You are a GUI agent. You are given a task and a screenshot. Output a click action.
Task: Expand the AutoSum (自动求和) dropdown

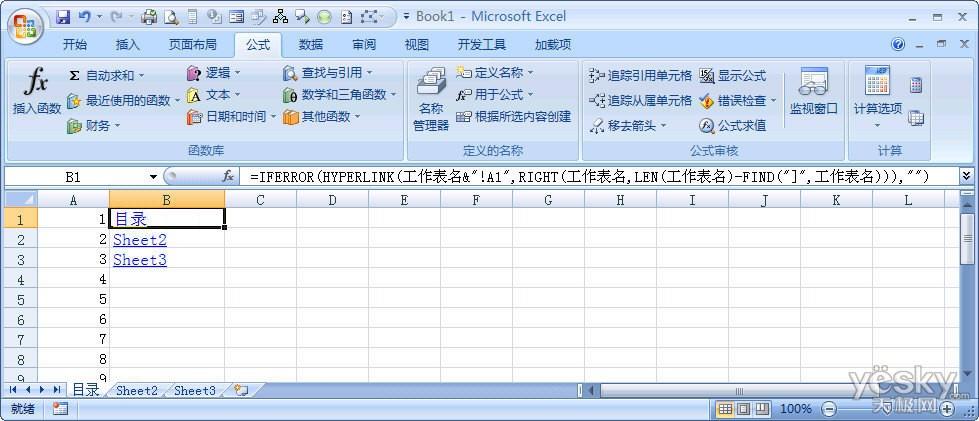click(141, 75)
